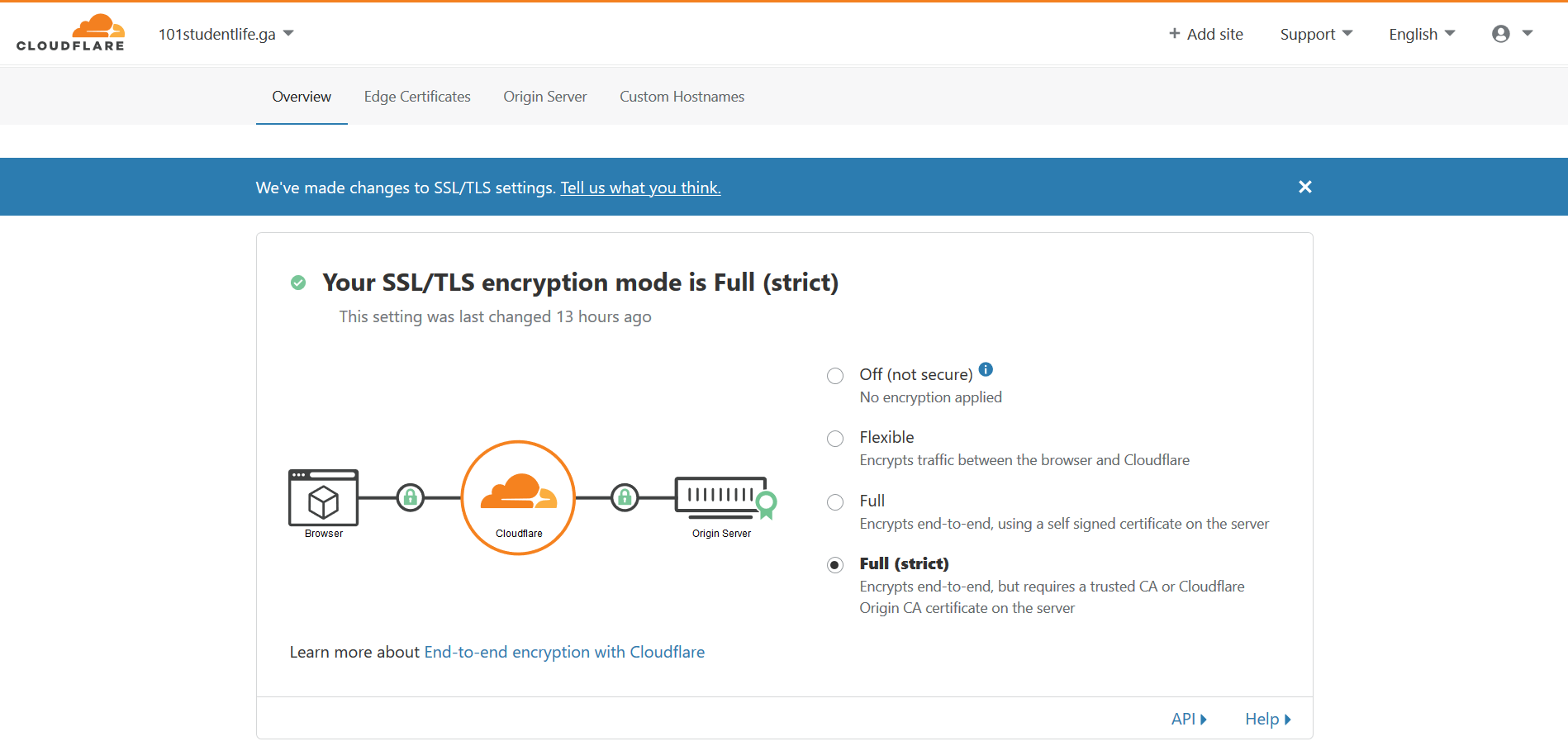
Task: Click the info icon beside Off (not secure)
Action: 986,369
